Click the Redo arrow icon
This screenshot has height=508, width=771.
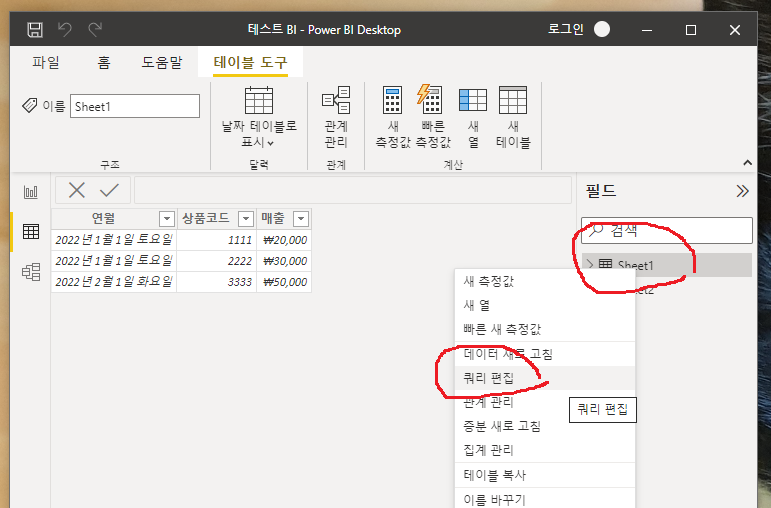[95, 30]
